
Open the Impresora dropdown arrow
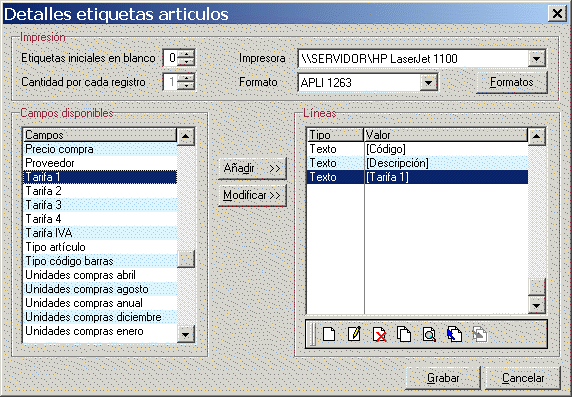pos(536,58)
